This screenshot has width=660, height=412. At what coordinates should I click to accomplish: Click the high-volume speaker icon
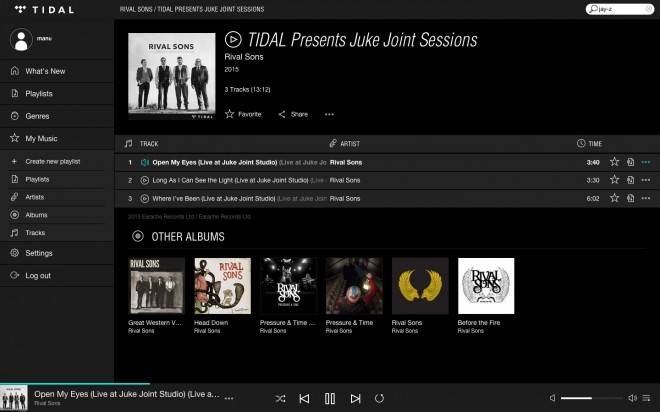click(632, 398)
